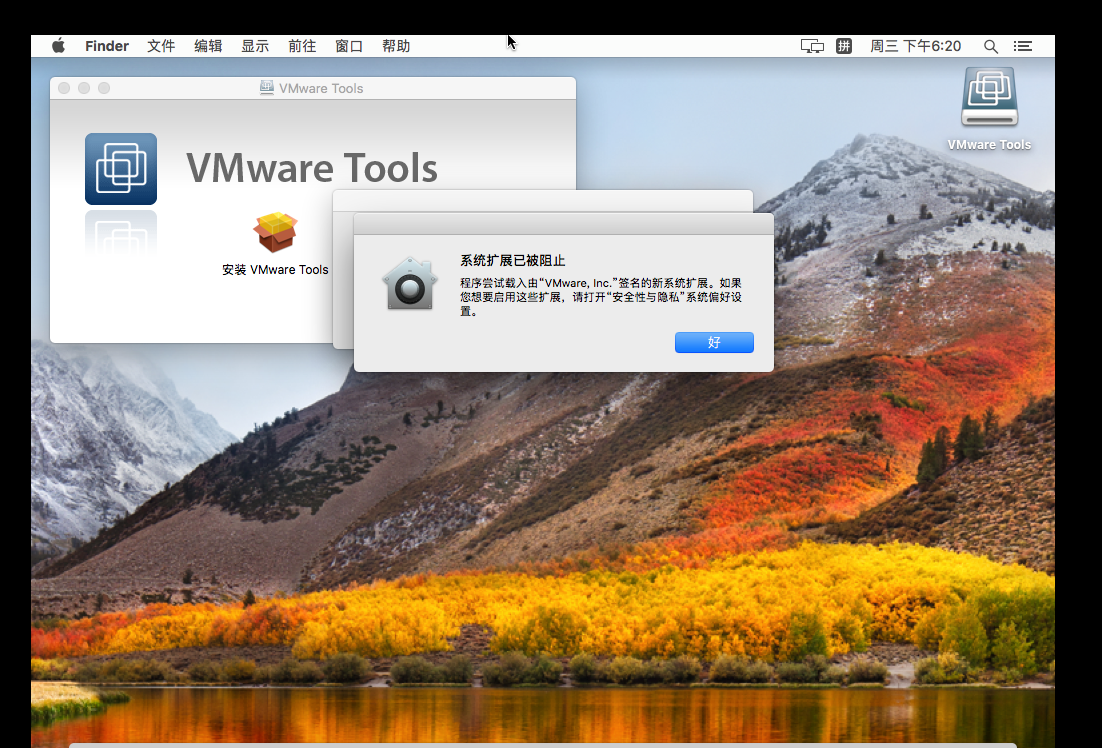Click the 好 button in the dialog

[714, 342]
